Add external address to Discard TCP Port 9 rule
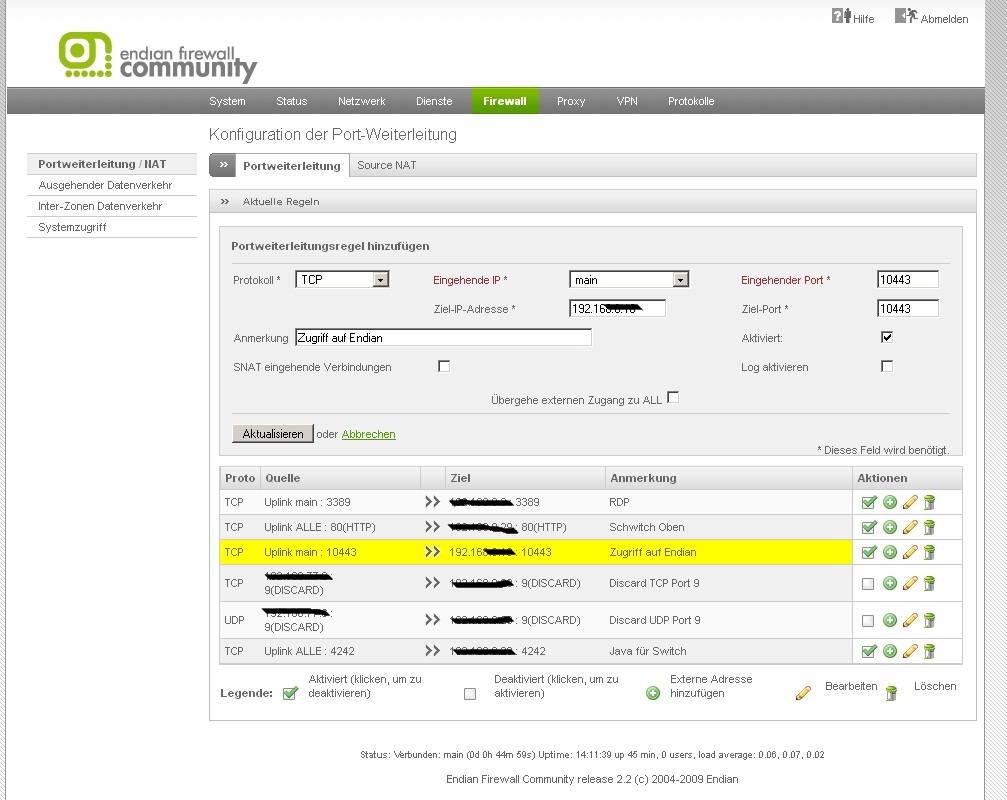Screen dimensions: 1007x800 [x=889, y=583]
